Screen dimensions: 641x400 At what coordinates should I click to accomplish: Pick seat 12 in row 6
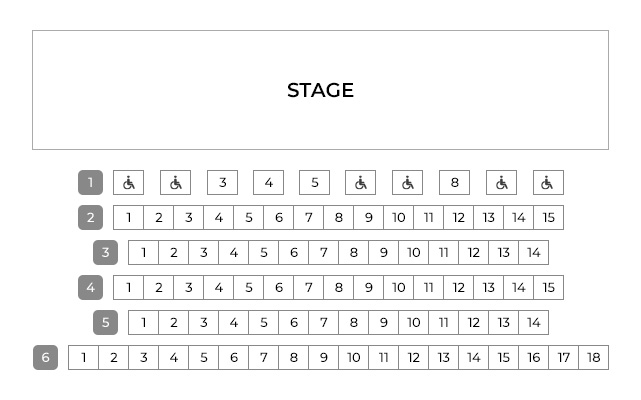(414, 357)
